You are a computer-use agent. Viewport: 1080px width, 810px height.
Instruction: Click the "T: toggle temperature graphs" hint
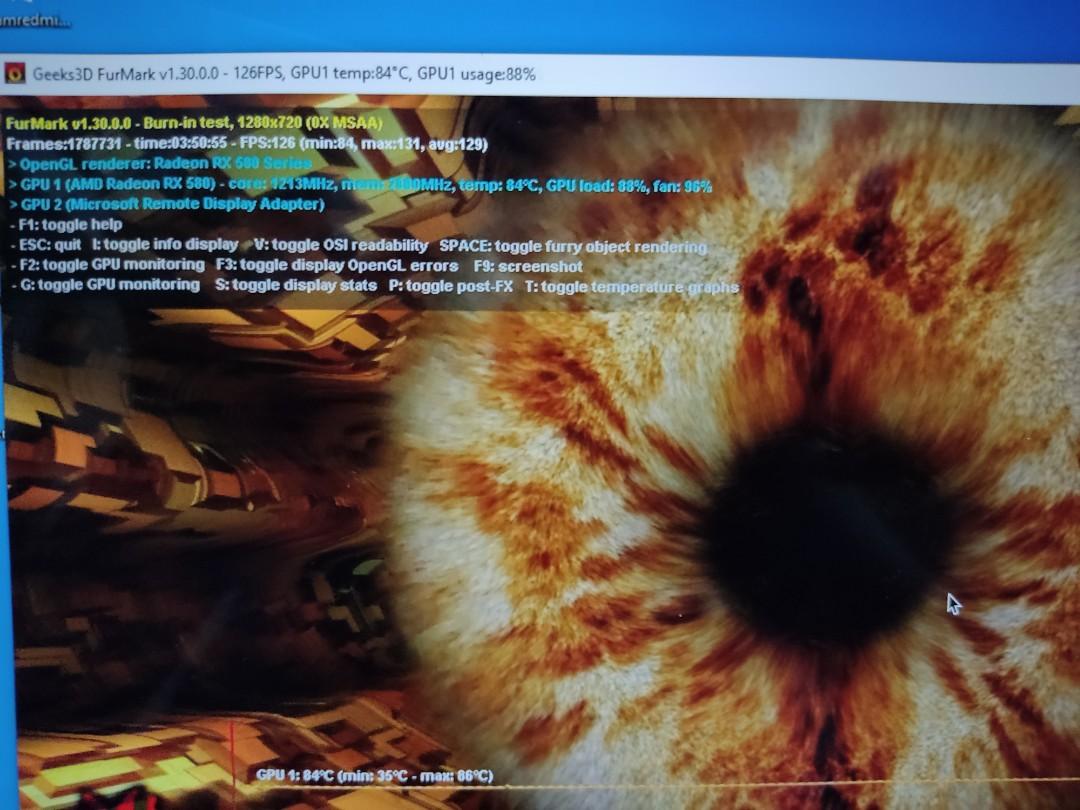tap(632, 287)
